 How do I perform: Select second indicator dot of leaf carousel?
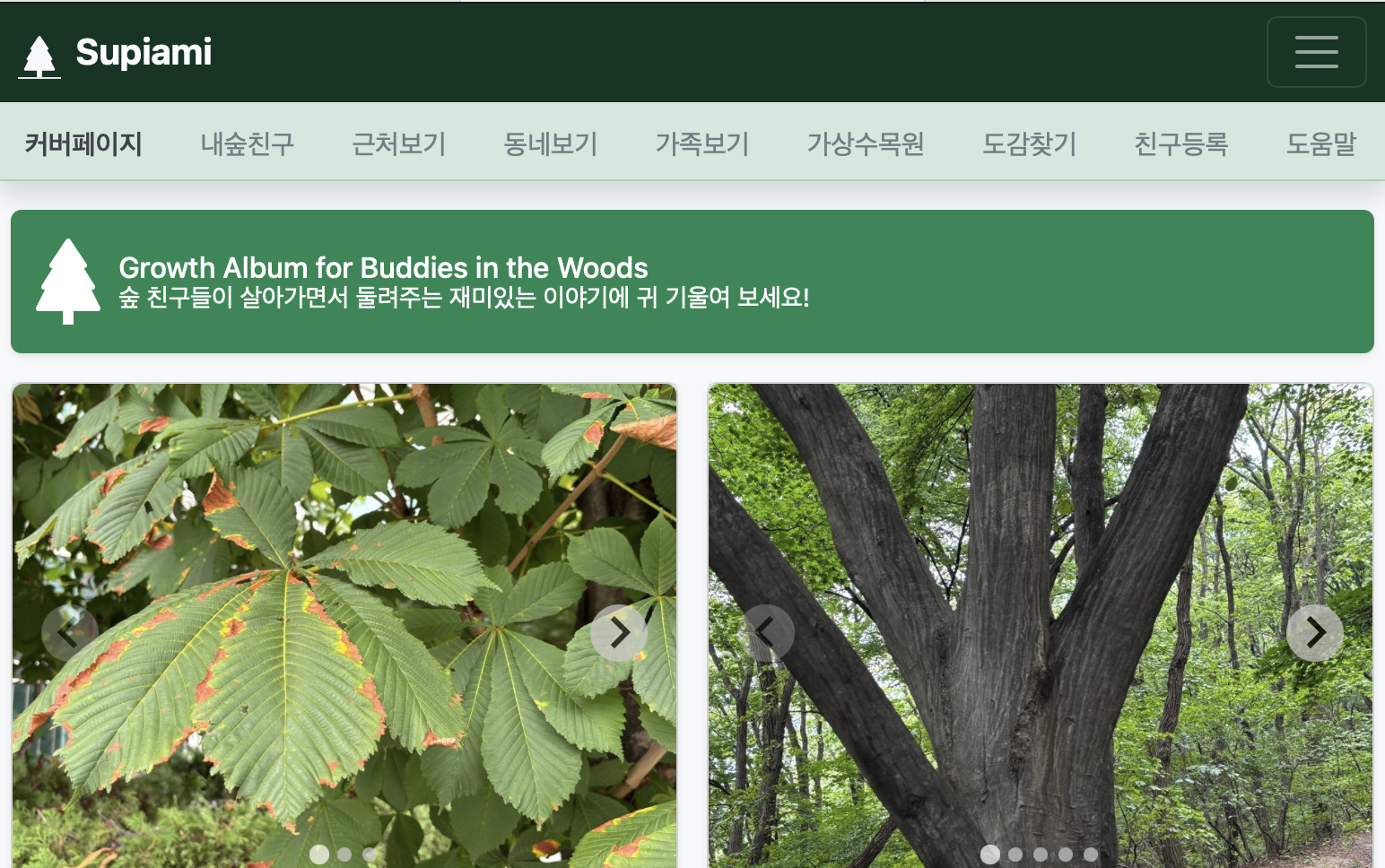pyautogui.click(x=344, y=855)
